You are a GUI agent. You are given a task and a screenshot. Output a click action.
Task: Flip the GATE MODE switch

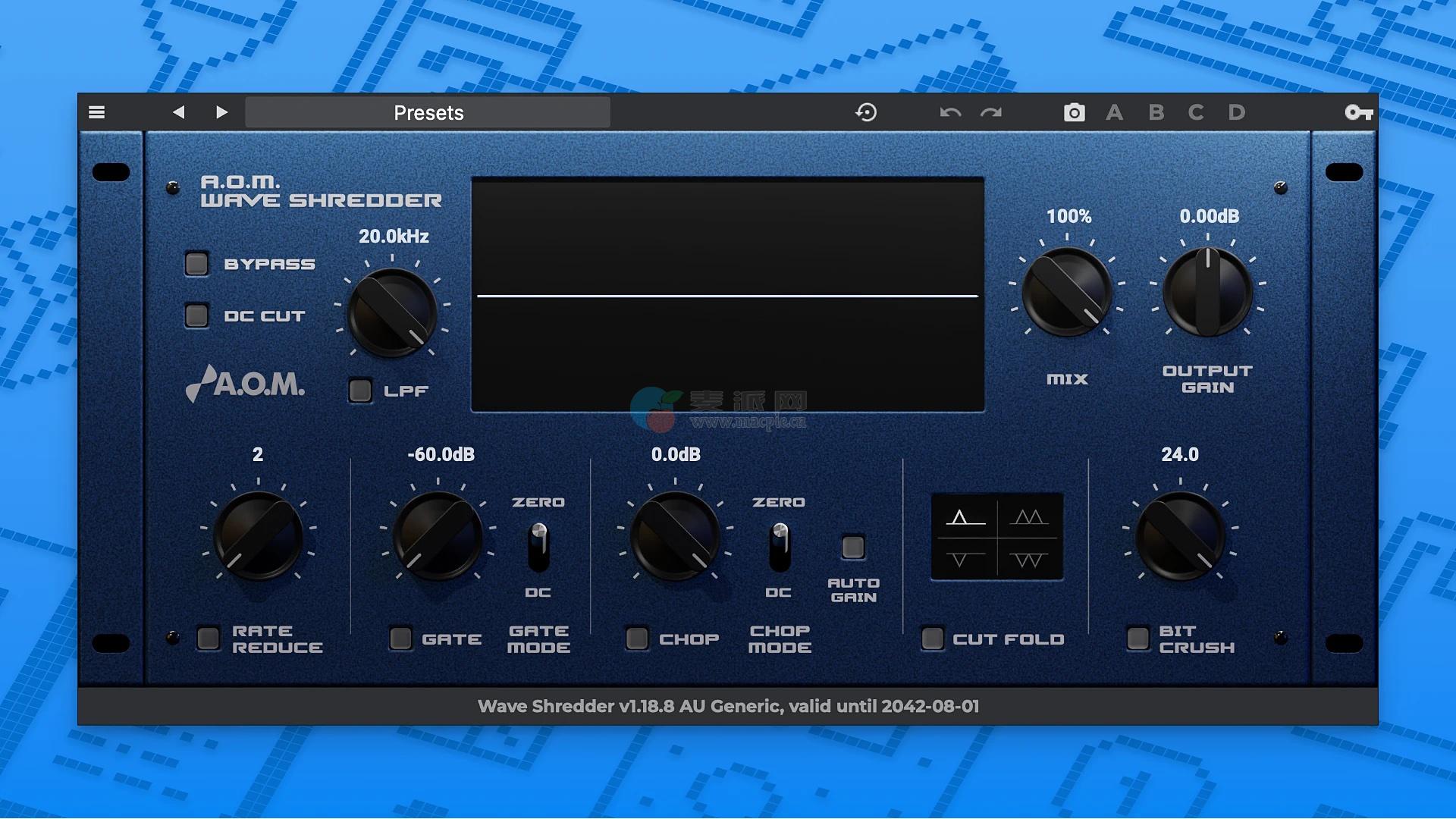pos(538,546)
